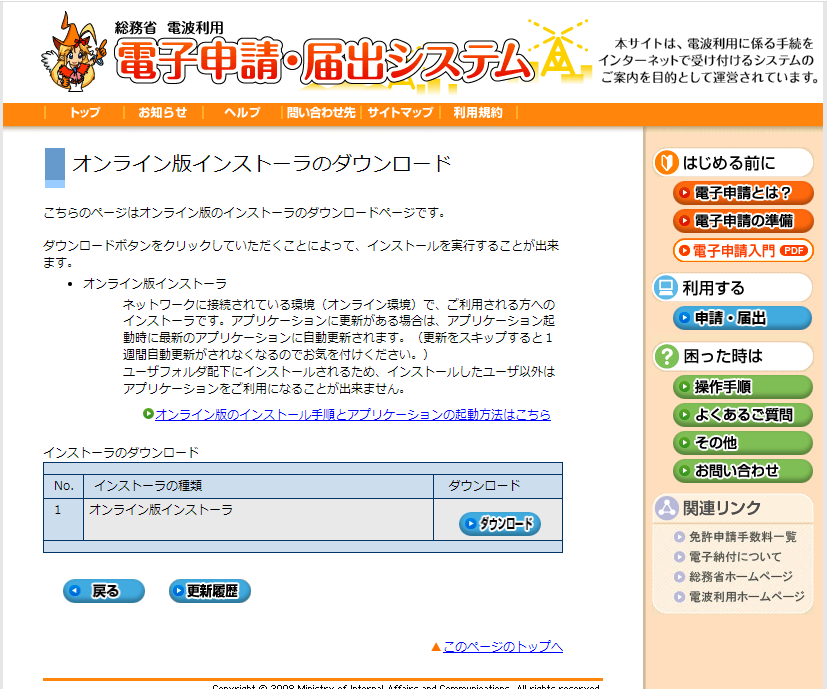Click the orange triangle beside このページのトップへ
The height and width of the screenshot is (689, 827).
(x=436, y=647)
